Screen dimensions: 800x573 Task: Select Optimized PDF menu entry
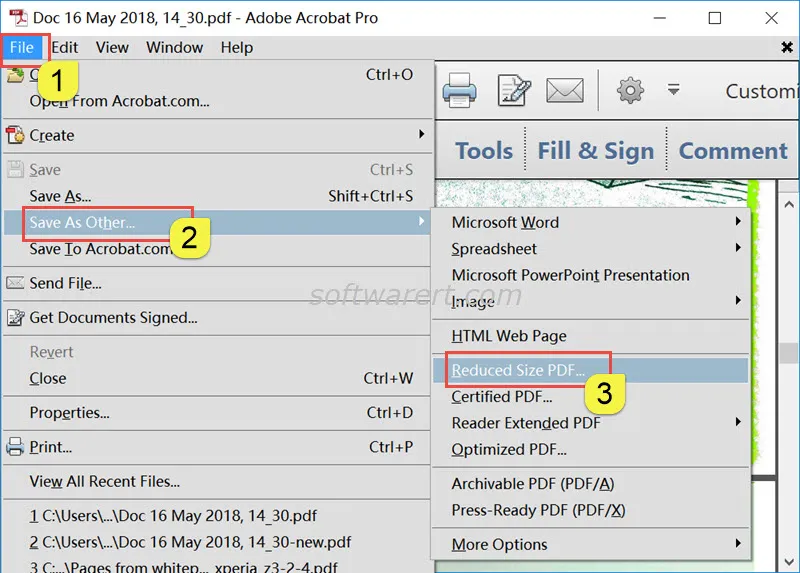(x=509, y=450)
